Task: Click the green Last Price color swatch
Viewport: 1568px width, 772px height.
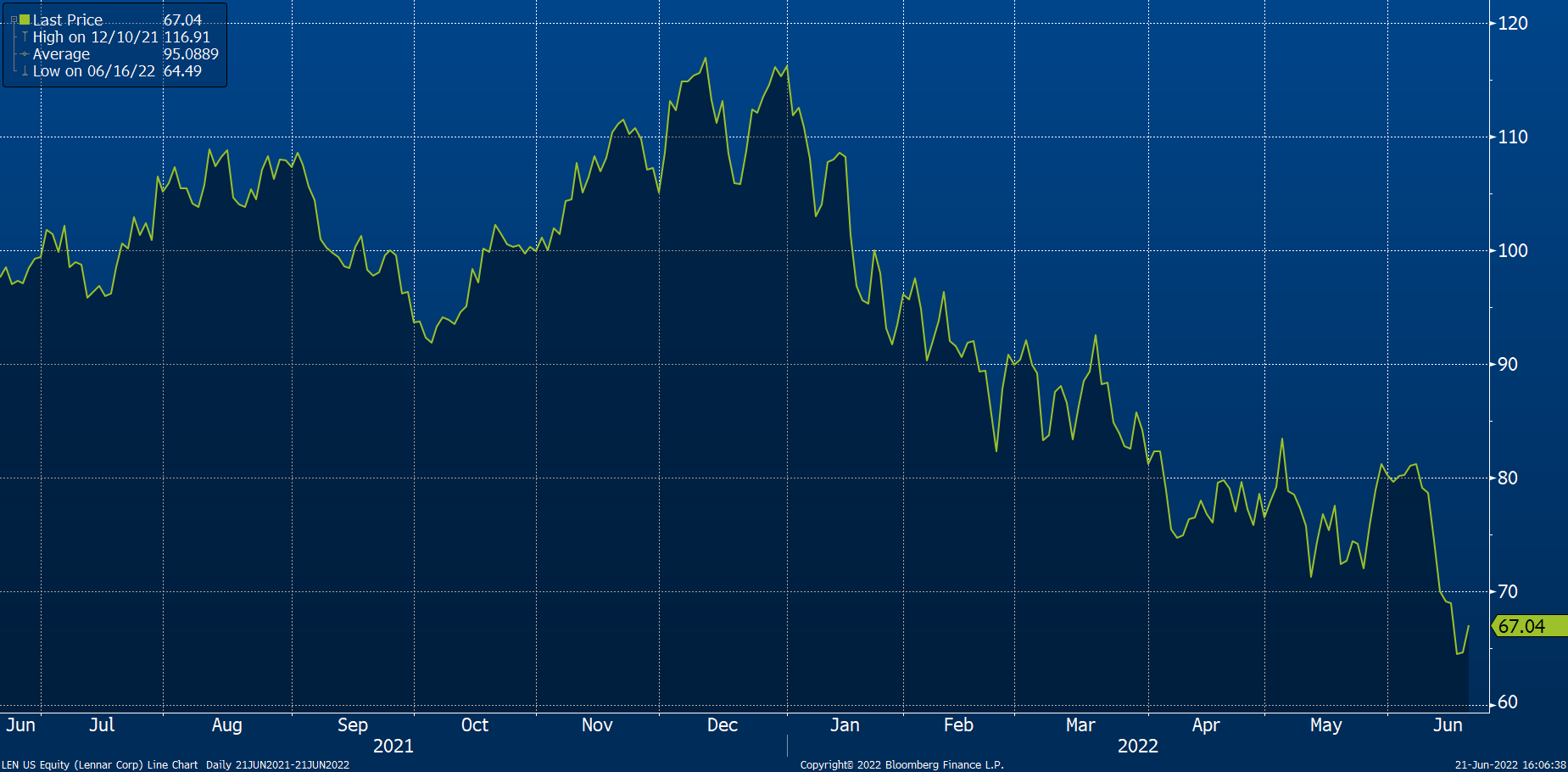Action: [x=25, y=20]
